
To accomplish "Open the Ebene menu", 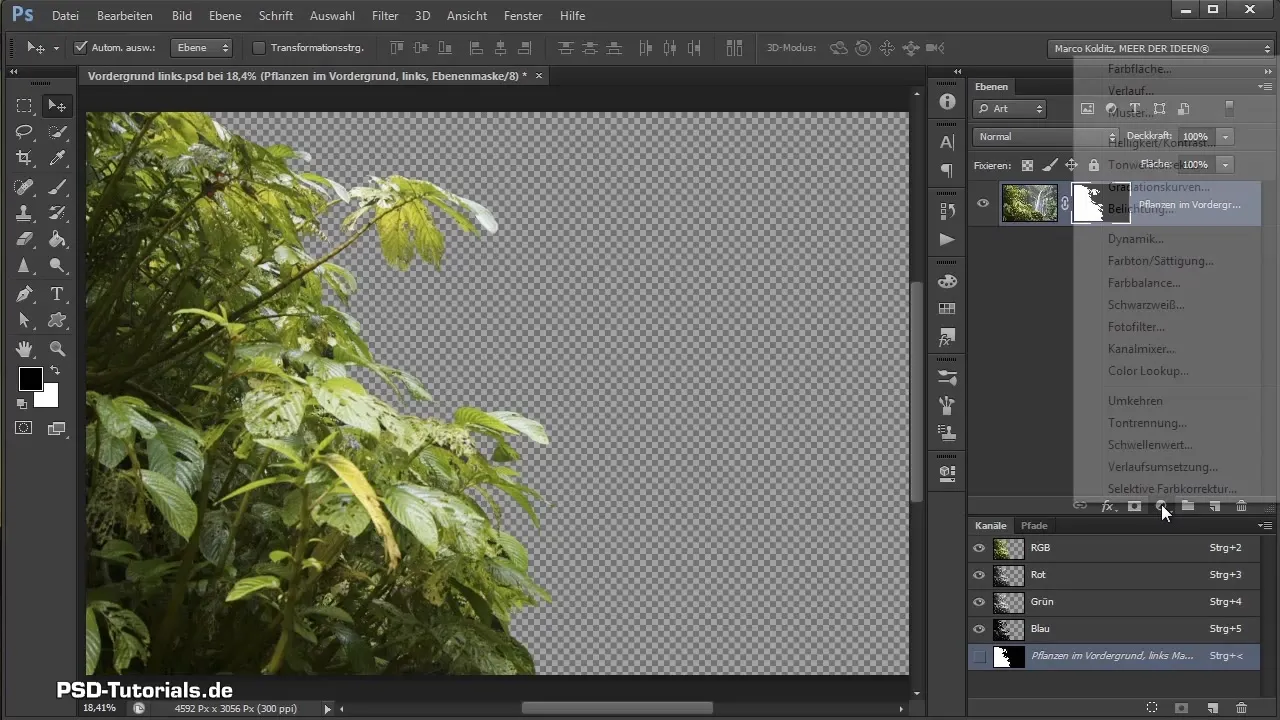I will [225, 16].
